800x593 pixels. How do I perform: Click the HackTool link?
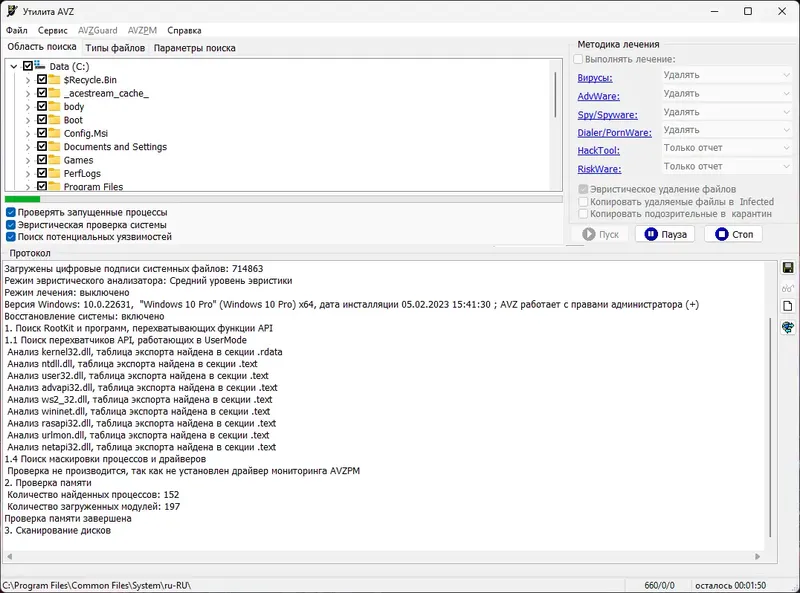point(598,151)
